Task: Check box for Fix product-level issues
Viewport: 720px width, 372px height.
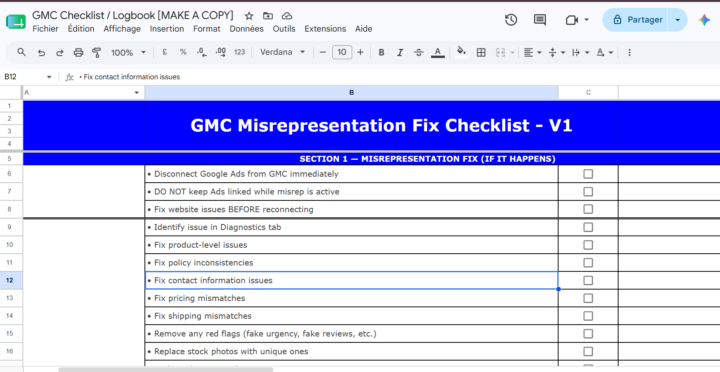Action: [x=588, y=245]
